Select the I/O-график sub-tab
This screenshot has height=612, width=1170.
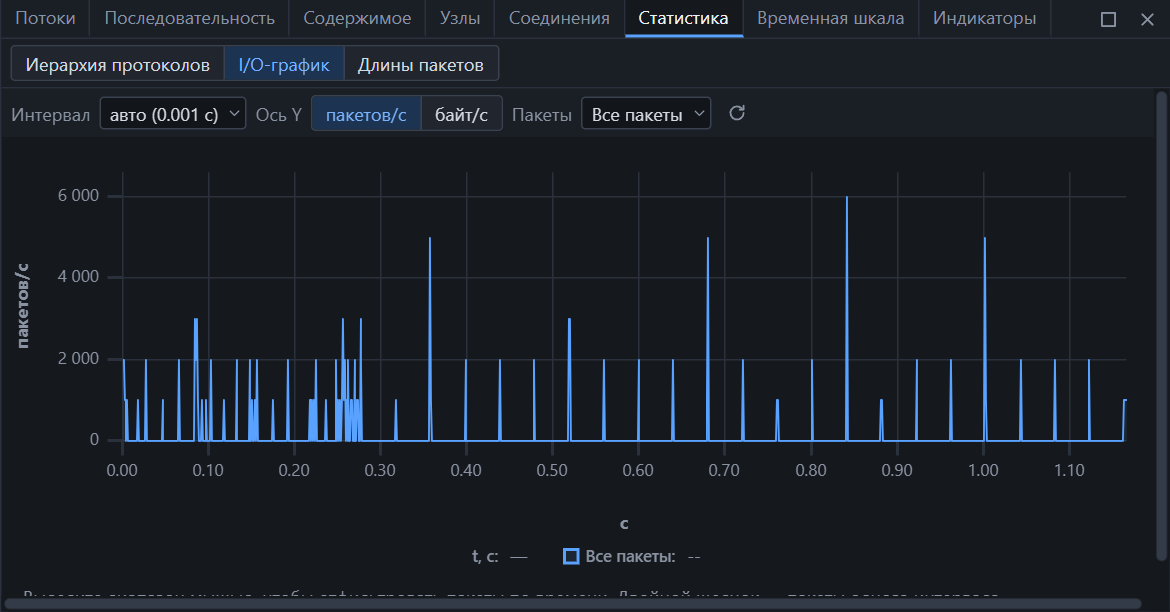click(284, 64)
